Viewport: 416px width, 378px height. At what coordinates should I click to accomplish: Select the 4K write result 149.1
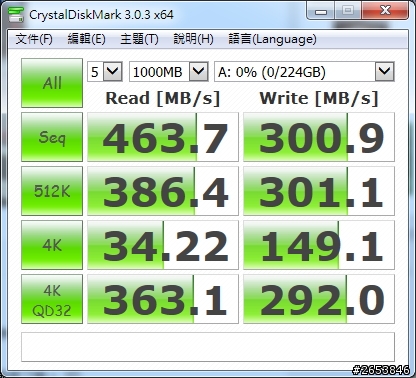click(319, 245)
